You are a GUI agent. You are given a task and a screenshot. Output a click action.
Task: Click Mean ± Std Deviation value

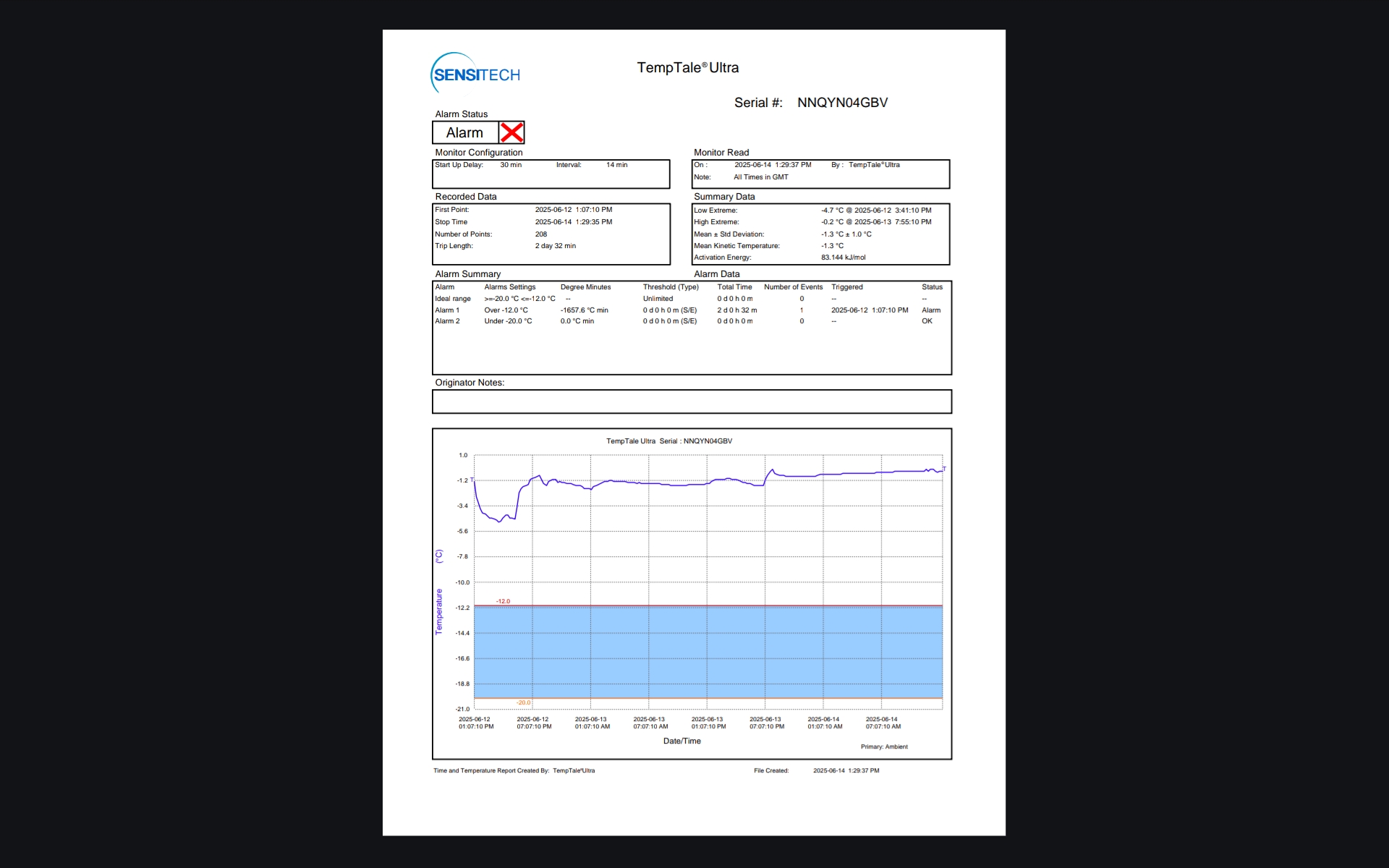tap(846, 234)
